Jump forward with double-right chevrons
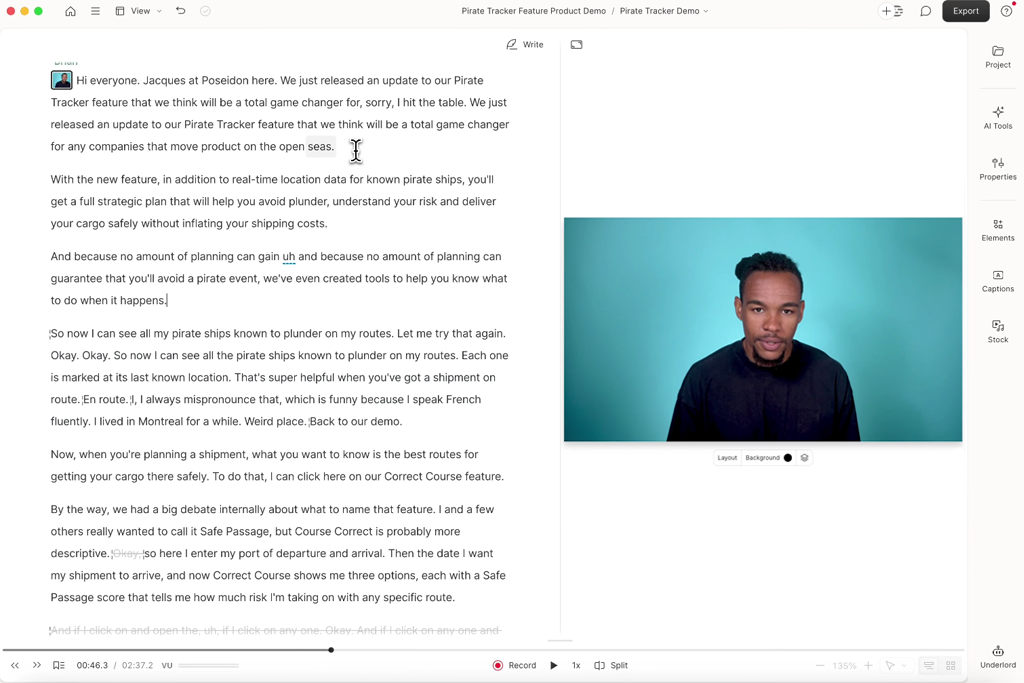Viewport: 1024px width, 683px height. 37,665
